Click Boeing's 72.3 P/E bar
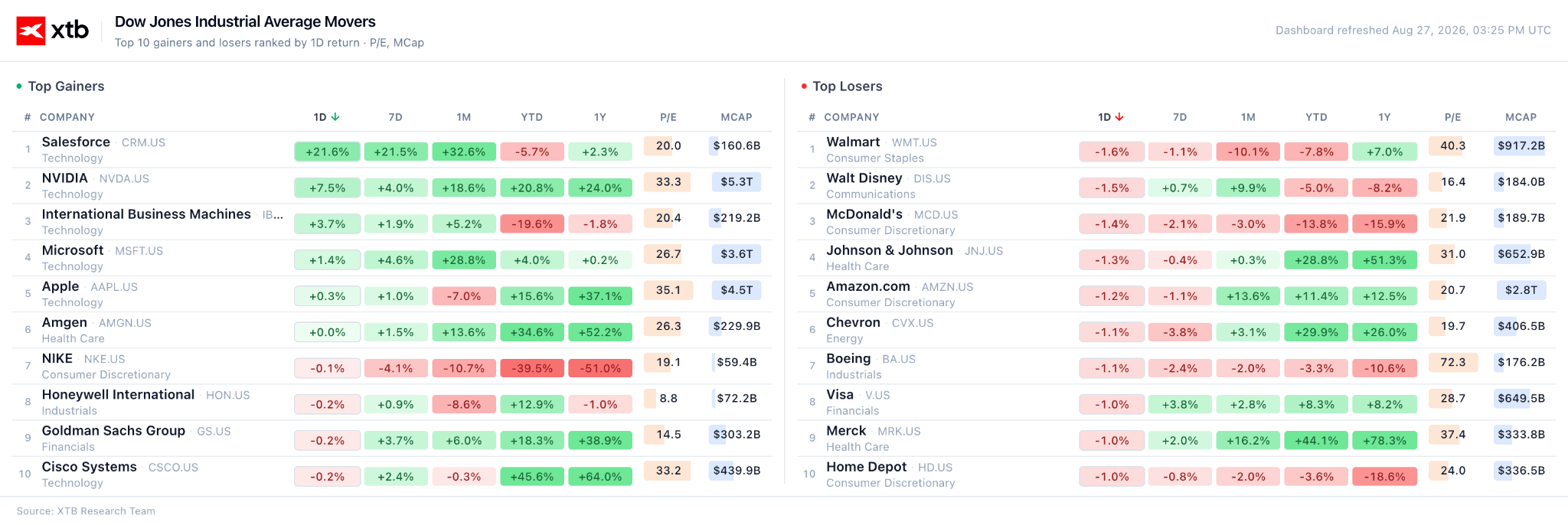 pos(1452,362)
